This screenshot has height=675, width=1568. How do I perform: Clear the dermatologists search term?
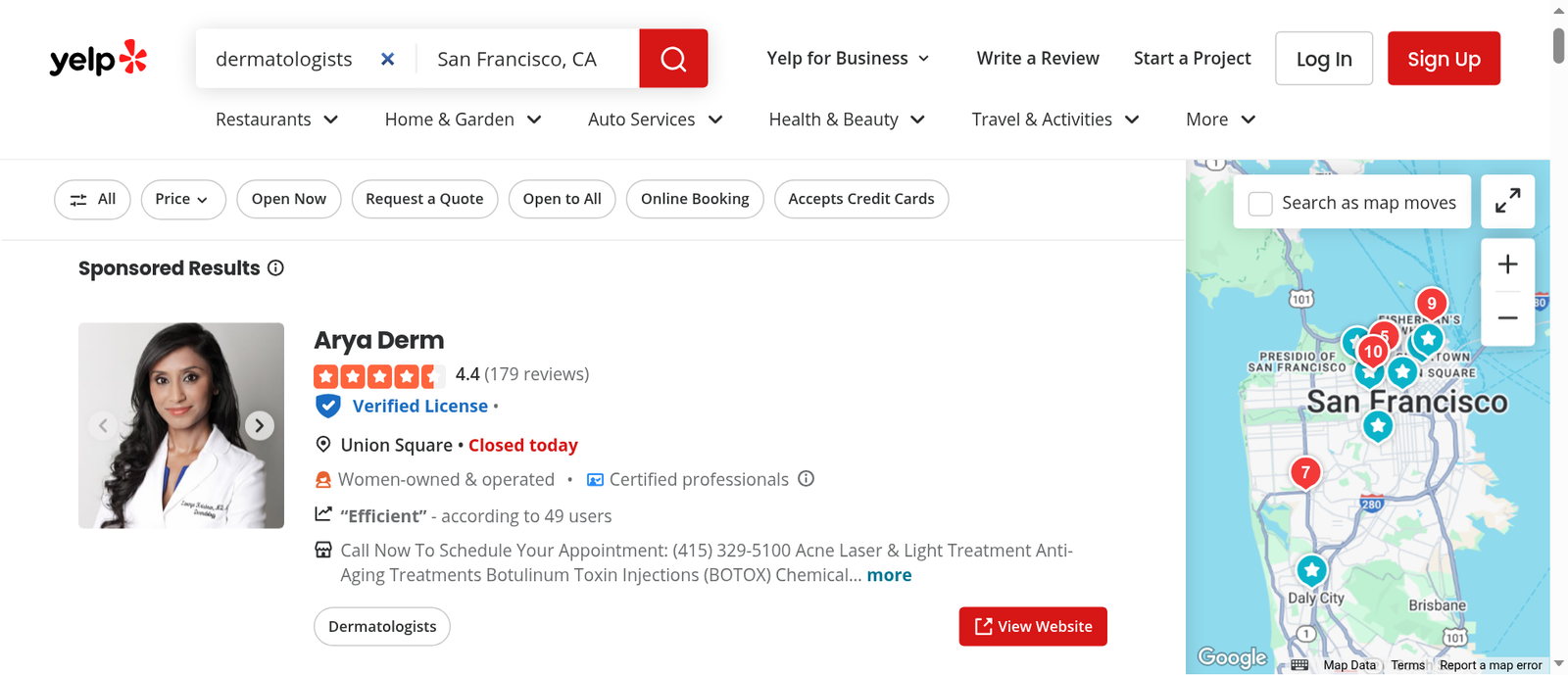pos(388,59)
